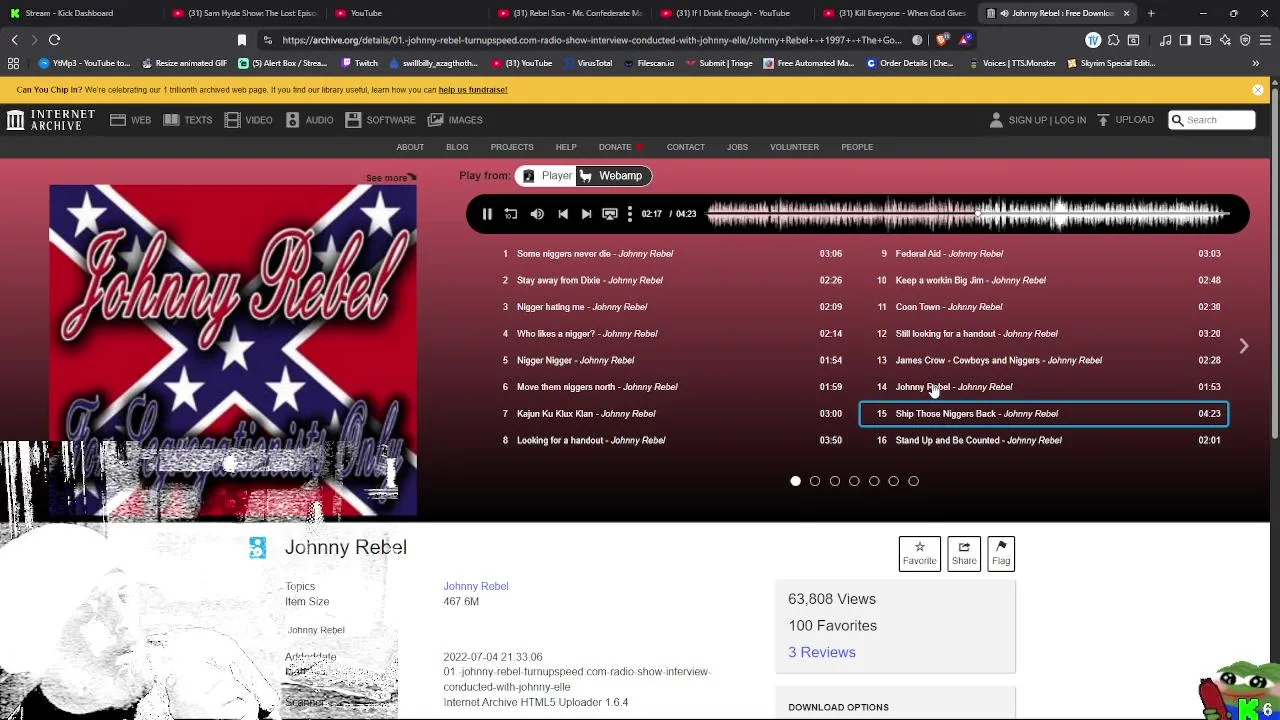
Task: Open browser extensions puzzle icon
Action: pos(1113,40)
